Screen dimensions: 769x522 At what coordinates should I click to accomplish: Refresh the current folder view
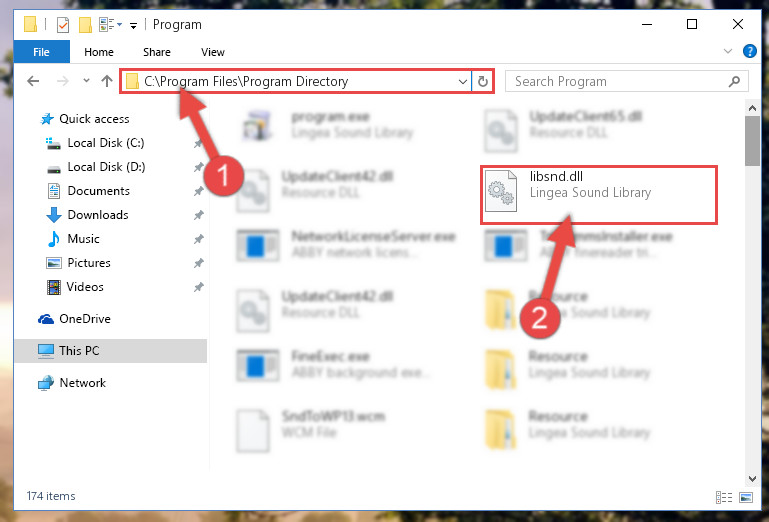point(483,81)
